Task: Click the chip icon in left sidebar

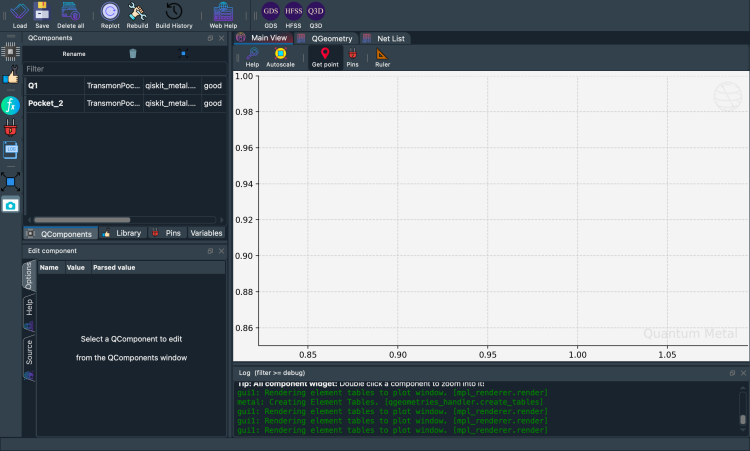Action: point(11,51)
